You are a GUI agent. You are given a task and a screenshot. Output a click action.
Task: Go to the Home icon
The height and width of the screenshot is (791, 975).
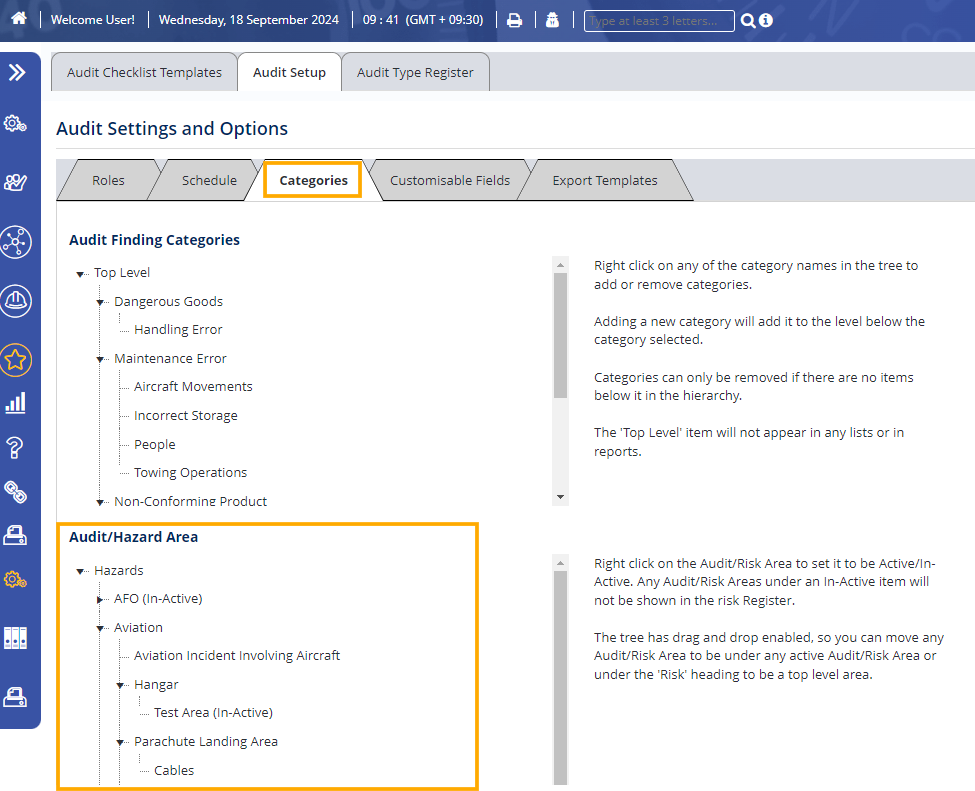(x=18, y=20)
